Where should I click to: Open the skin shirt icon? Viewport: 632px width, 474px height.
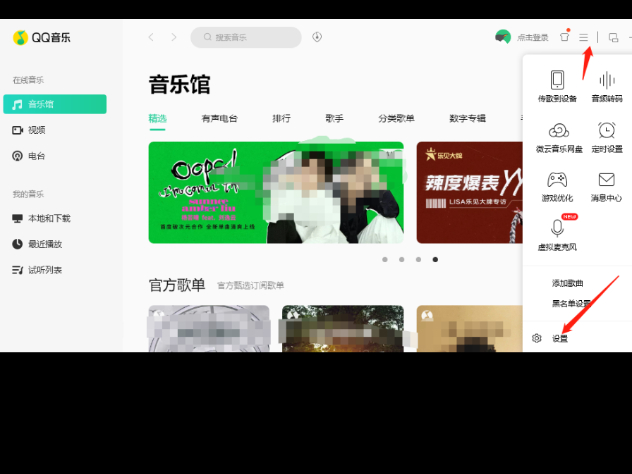[x=564, y=37]
